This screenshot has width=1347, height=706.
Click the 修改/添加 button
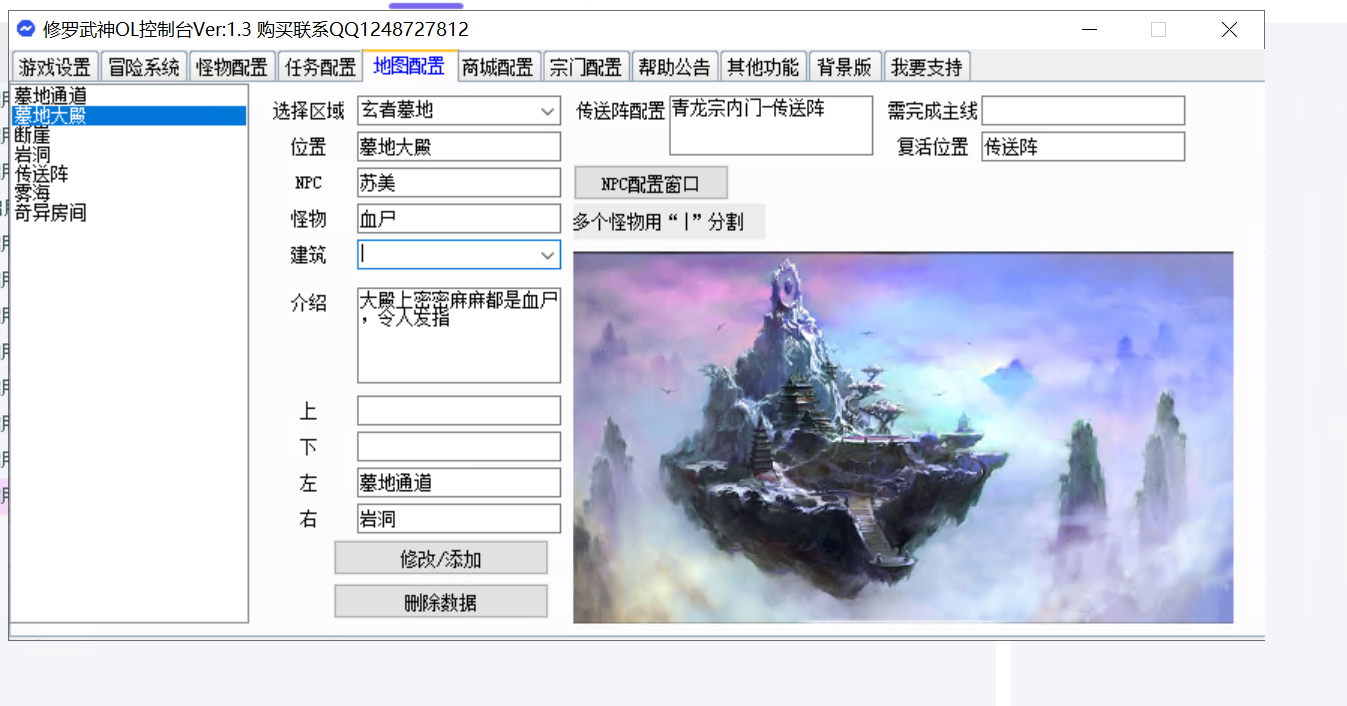441,559
